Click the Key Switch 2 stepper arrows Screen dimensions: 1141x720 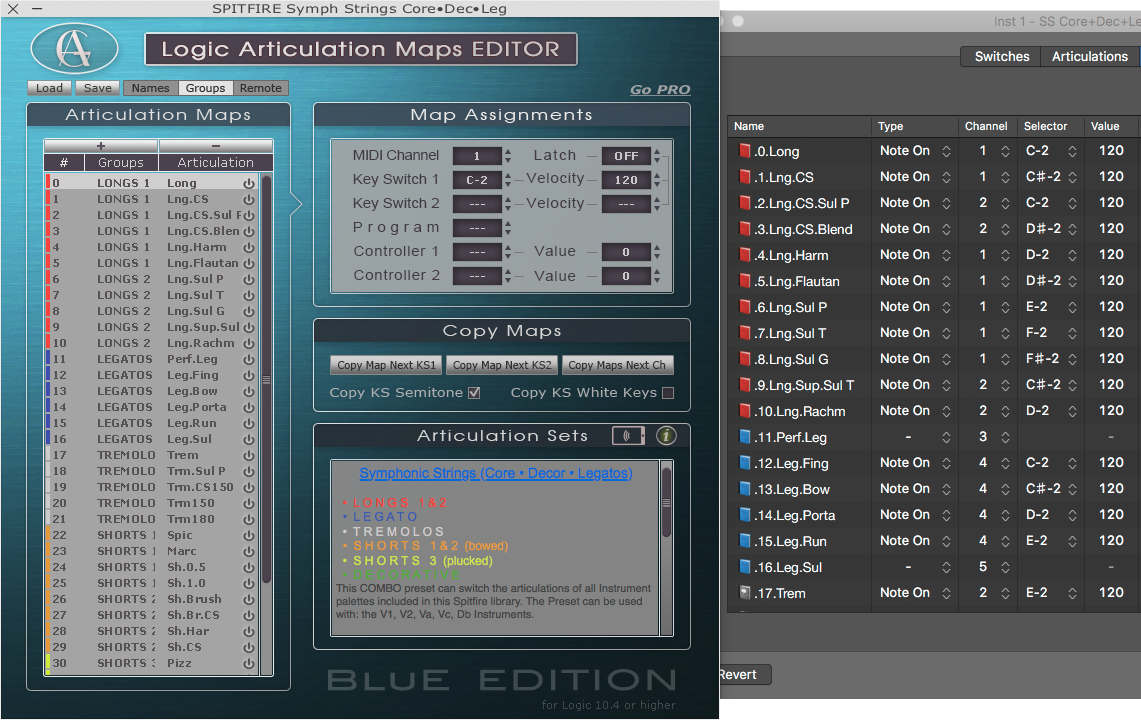click(508, 204)
